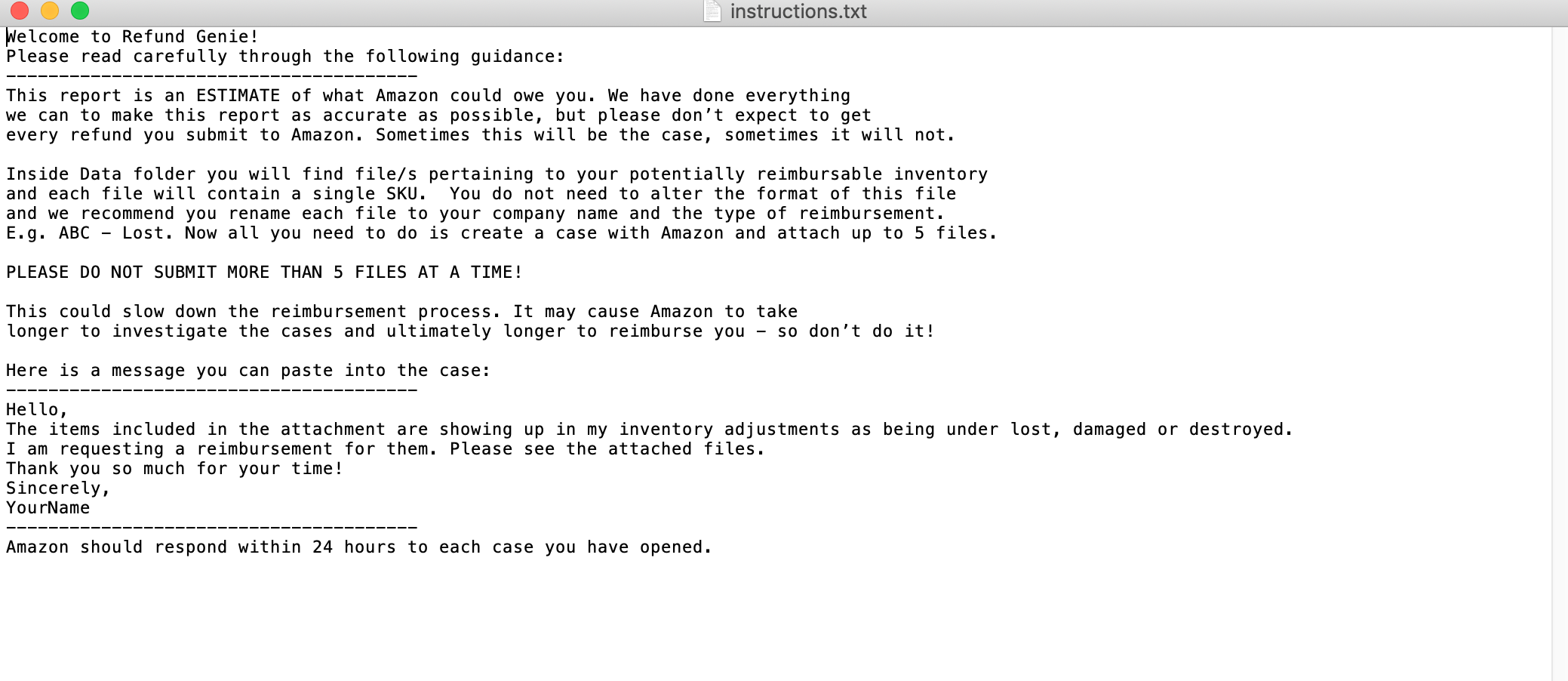Click the empty area below the last text line

coord(777,619)
